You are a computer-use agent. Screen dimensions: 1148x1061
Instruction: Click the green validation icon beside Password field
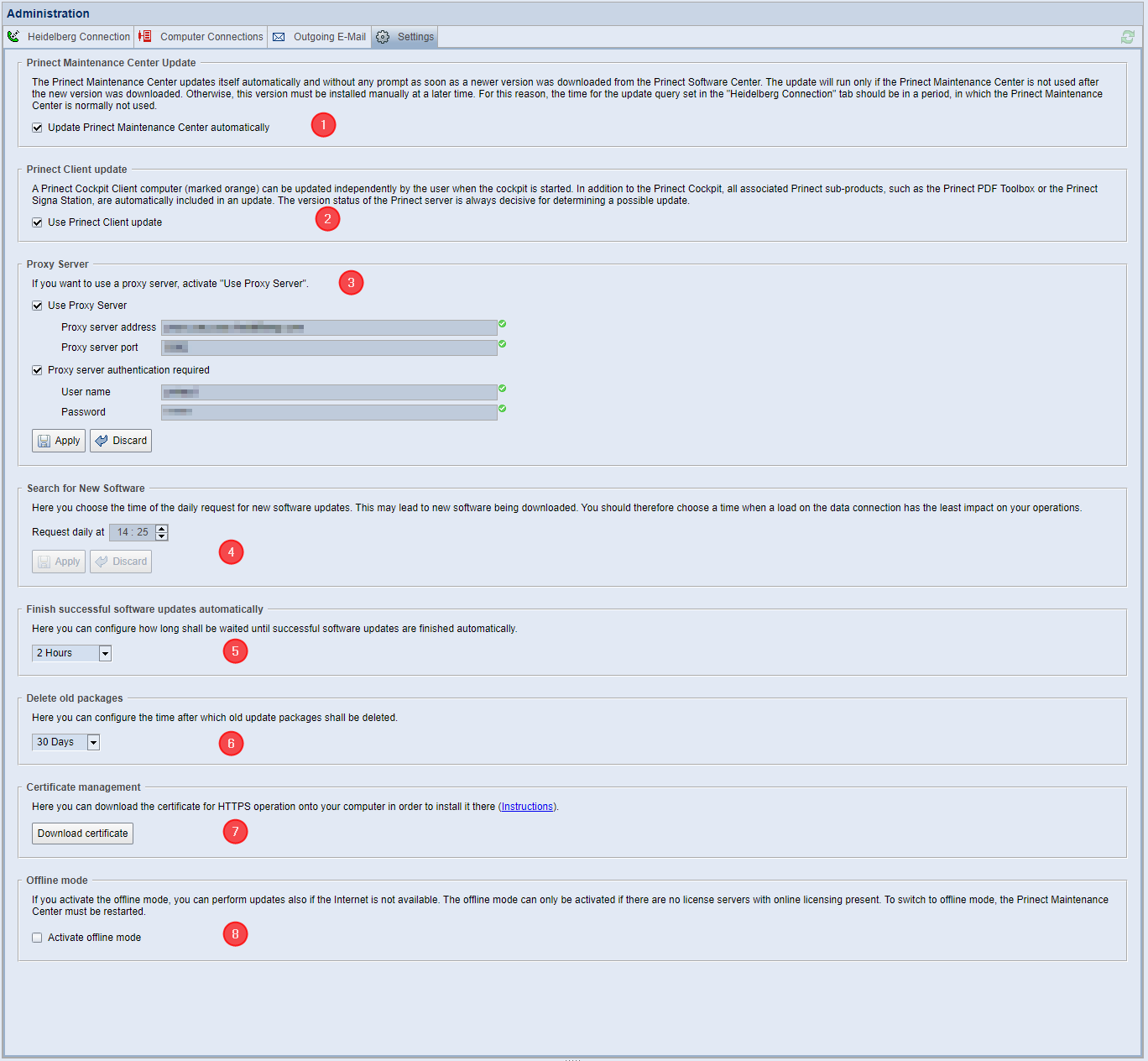503,409
